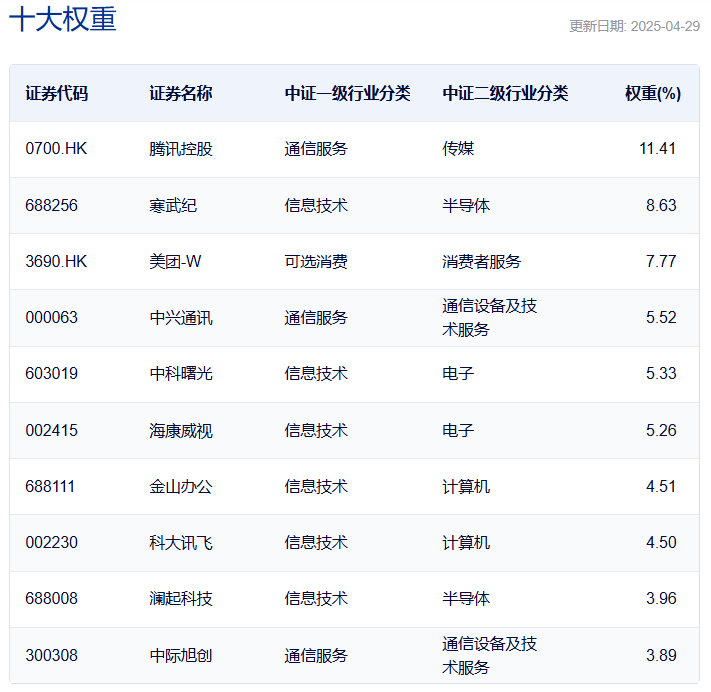The image size is (711, 692).
Task: Select the 寒武纪 stock name
Action: (x=173, y=205)
